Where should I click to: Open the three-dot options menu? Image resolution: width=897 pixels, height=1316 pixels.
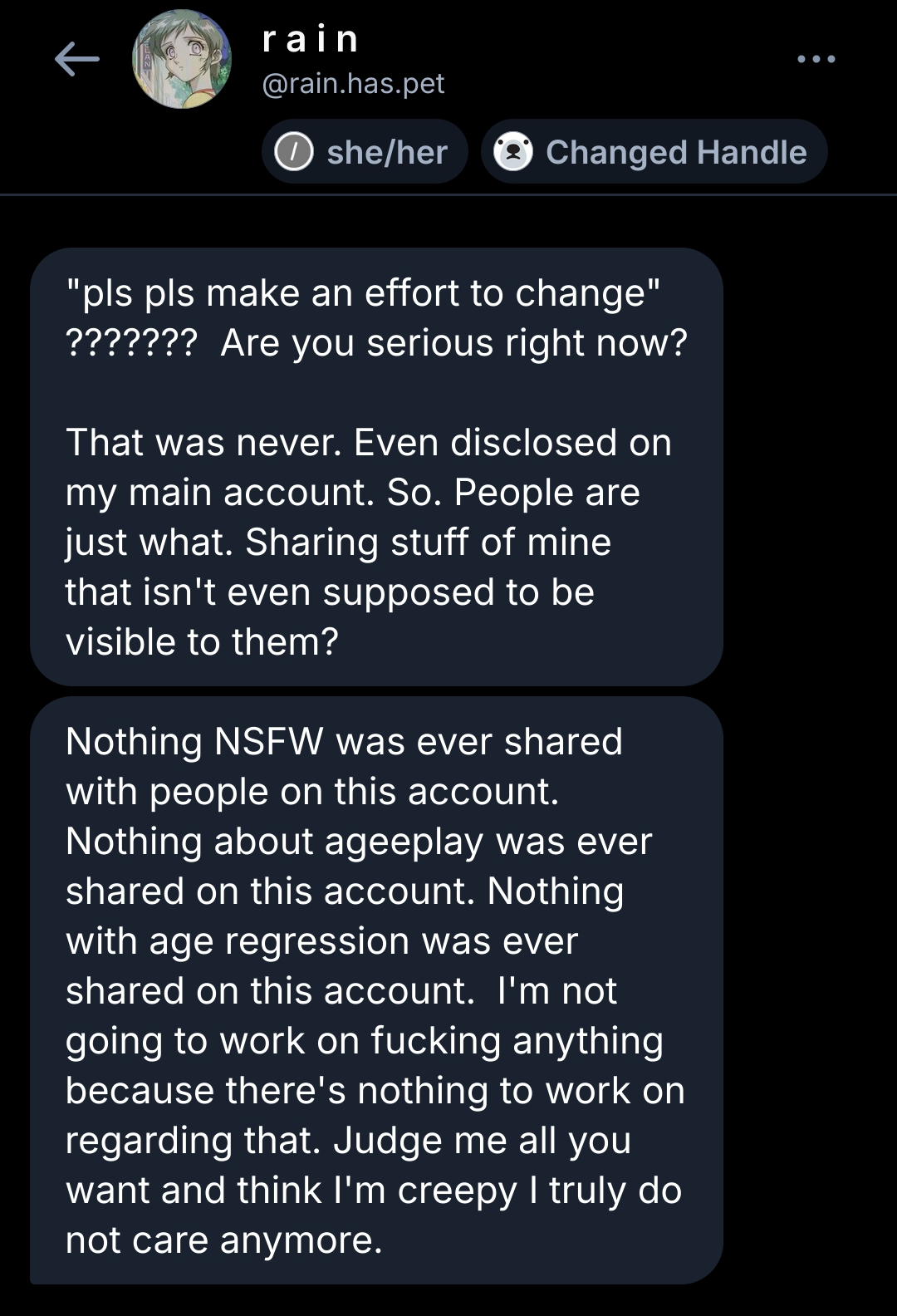click(x=816, y=59)
